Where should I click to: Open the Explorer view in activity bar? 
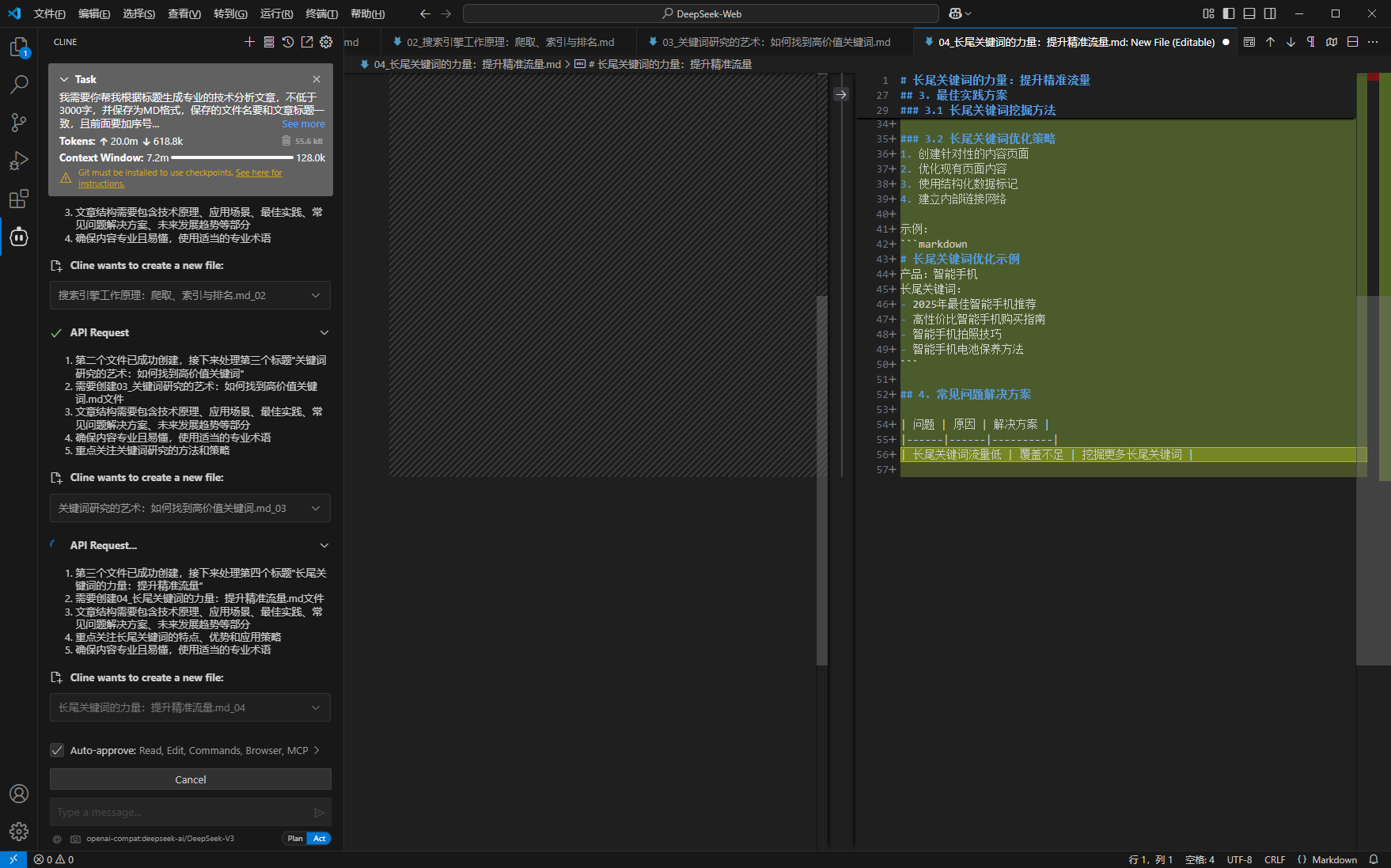tap(19, 47)
